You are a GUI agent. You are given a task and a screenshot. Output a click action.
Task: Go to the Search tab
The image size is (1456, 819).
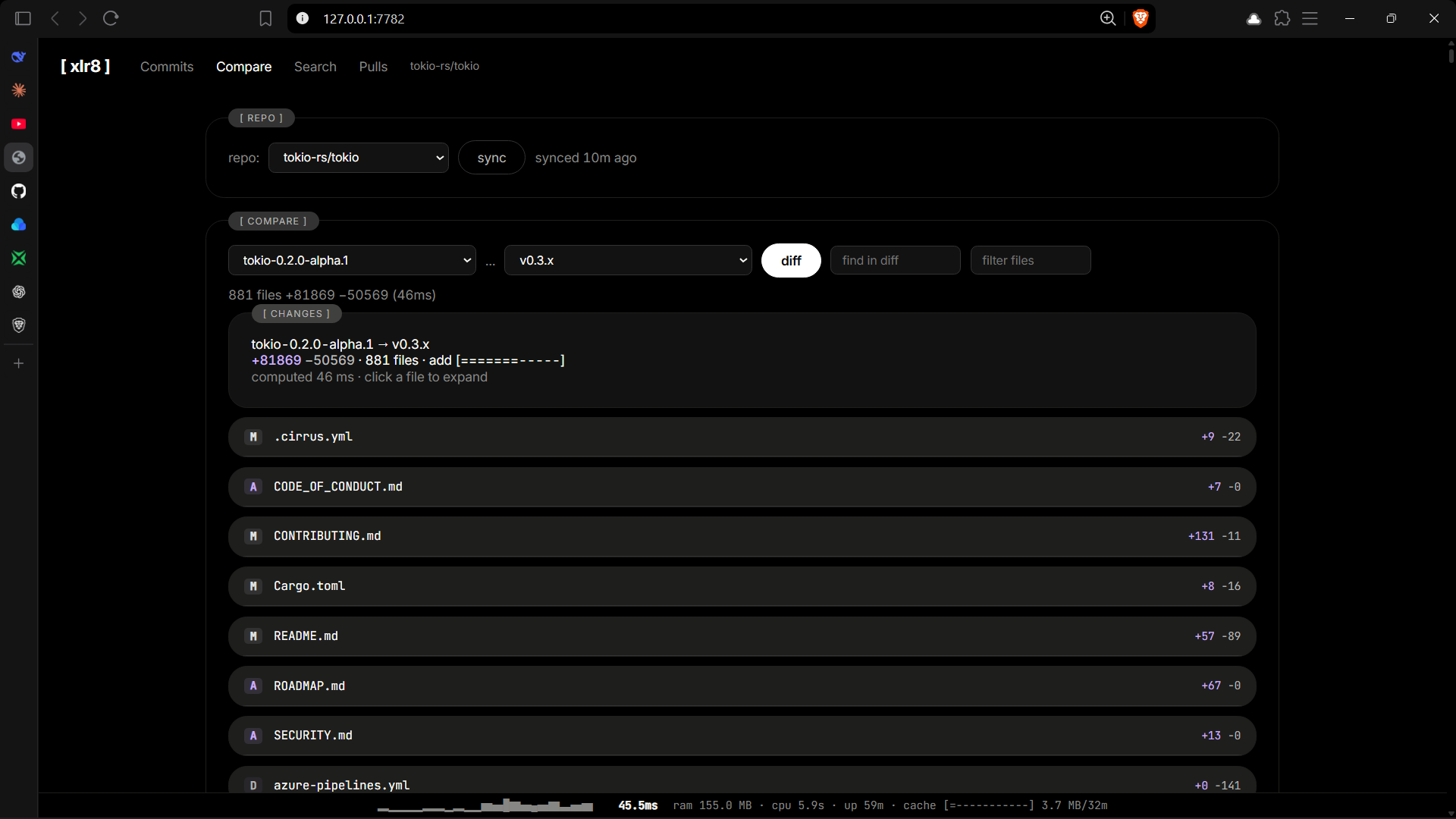tap(315, 67)
